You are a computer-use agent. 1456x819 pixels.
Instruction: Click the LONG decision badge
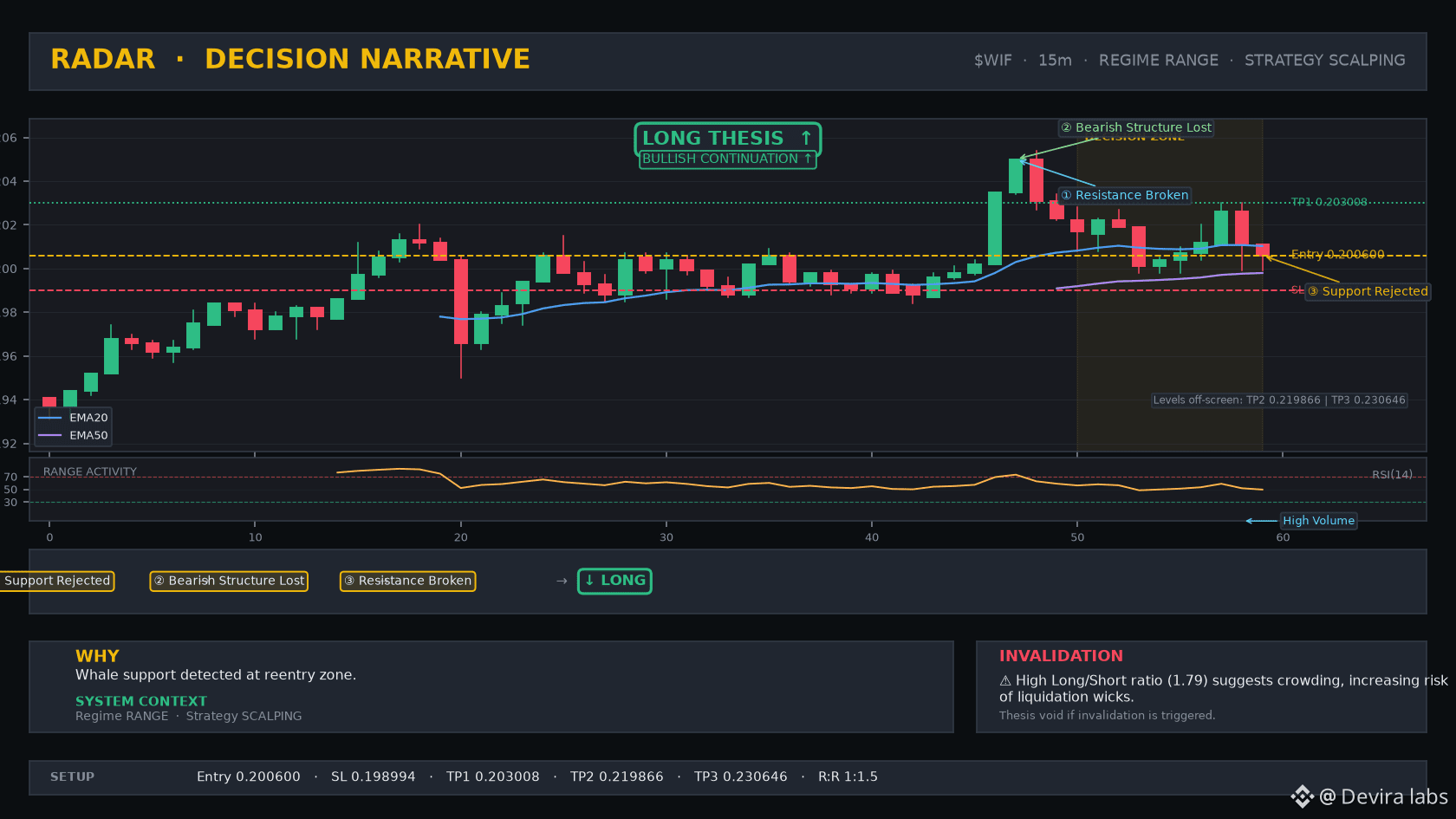615,581
